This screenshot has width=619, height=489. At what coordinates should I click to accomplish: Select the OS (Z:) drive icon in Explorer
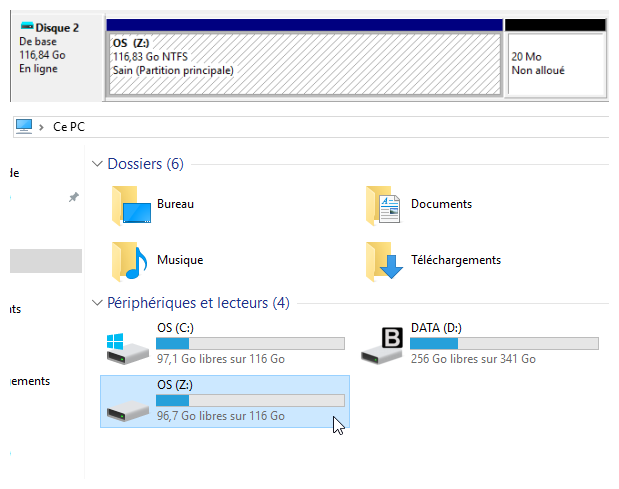pyautogui.click(x=128, y=411)
